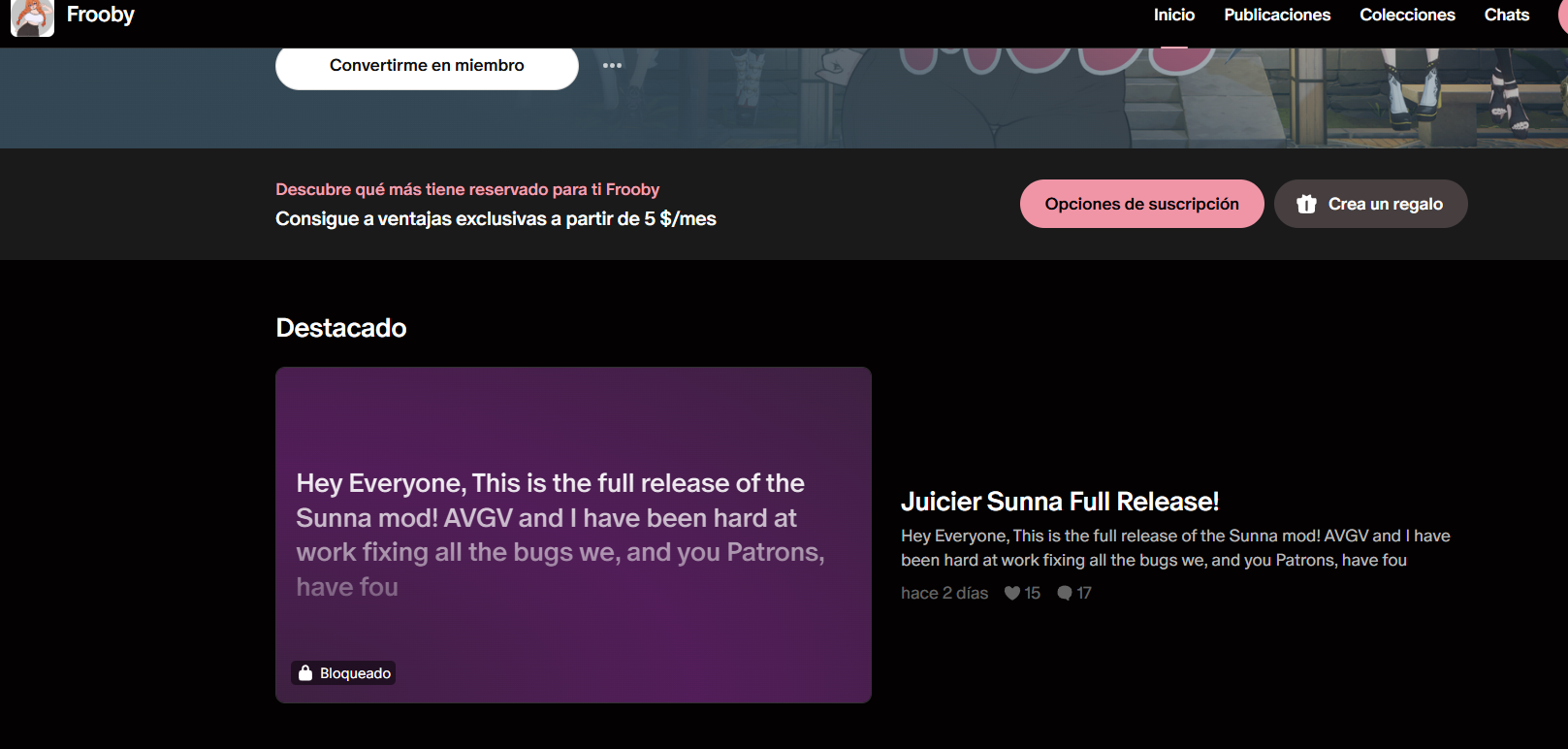The width and height of the screenshot is (1568, 749).
Task: Click the comment bubble icon
Action: pyautogui.click(x=1065, y=593)
